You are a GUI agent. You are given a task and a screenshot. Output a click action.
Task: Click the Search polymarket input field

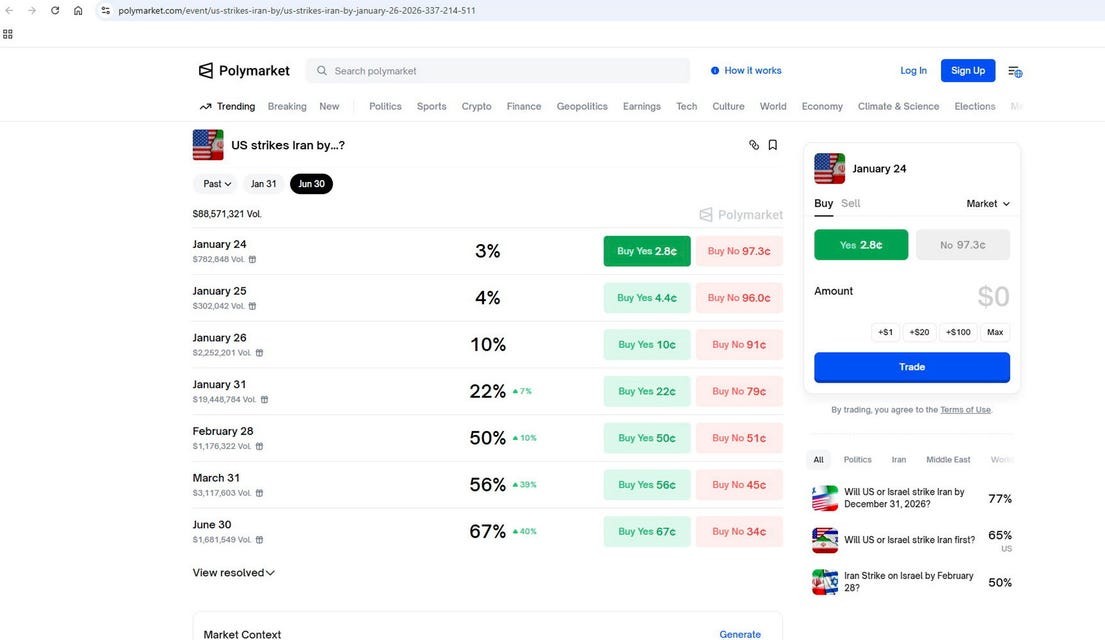[500, 71]
